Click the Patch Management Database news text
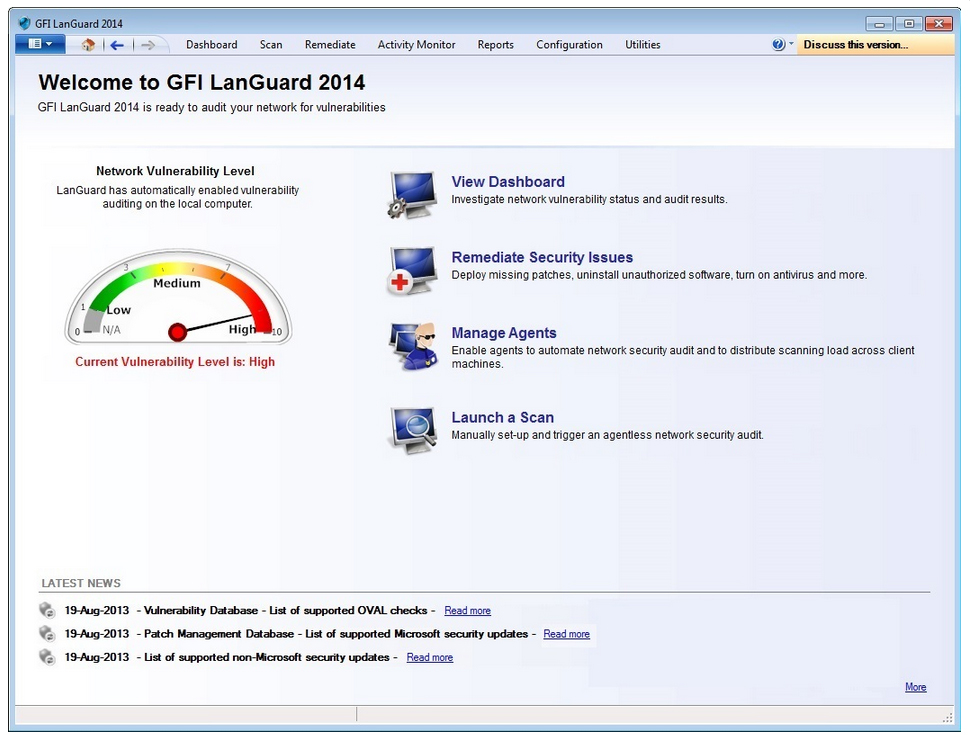Image resolution: width=970 pixels, height=735 pixels. (x=336, y=634)
